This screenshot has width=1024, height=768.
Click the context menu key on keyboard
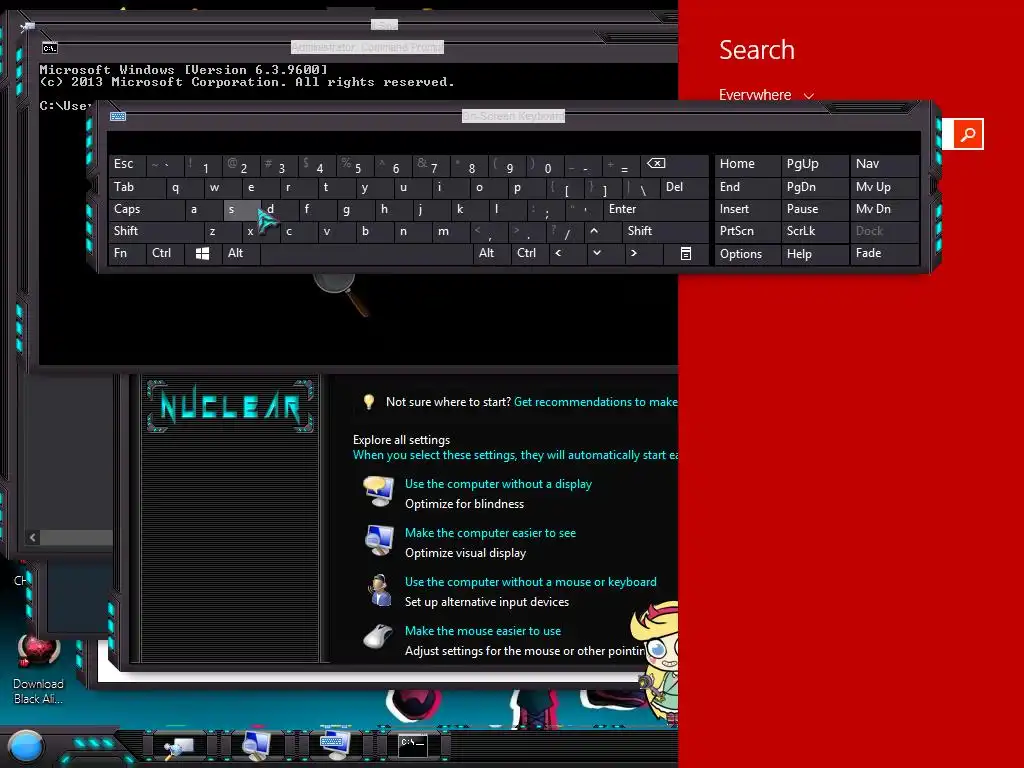tap(686, 253)
